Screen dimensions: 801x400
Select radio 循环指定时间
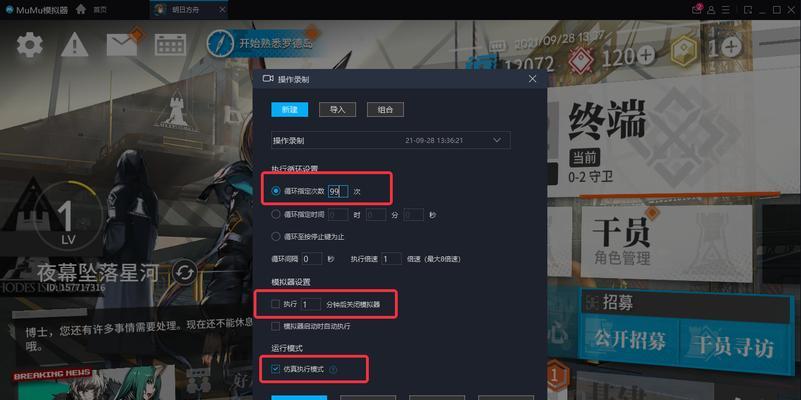[x=276, y=215]
